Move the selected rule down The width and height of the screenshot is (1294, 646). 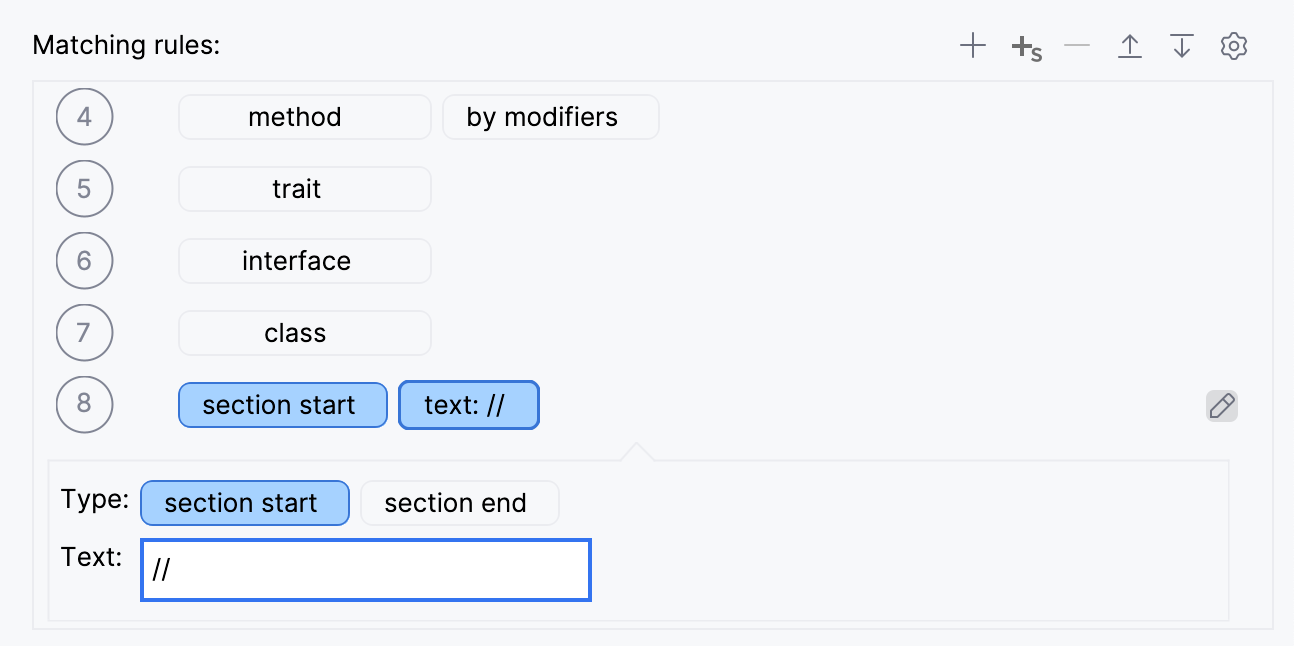1181,45
